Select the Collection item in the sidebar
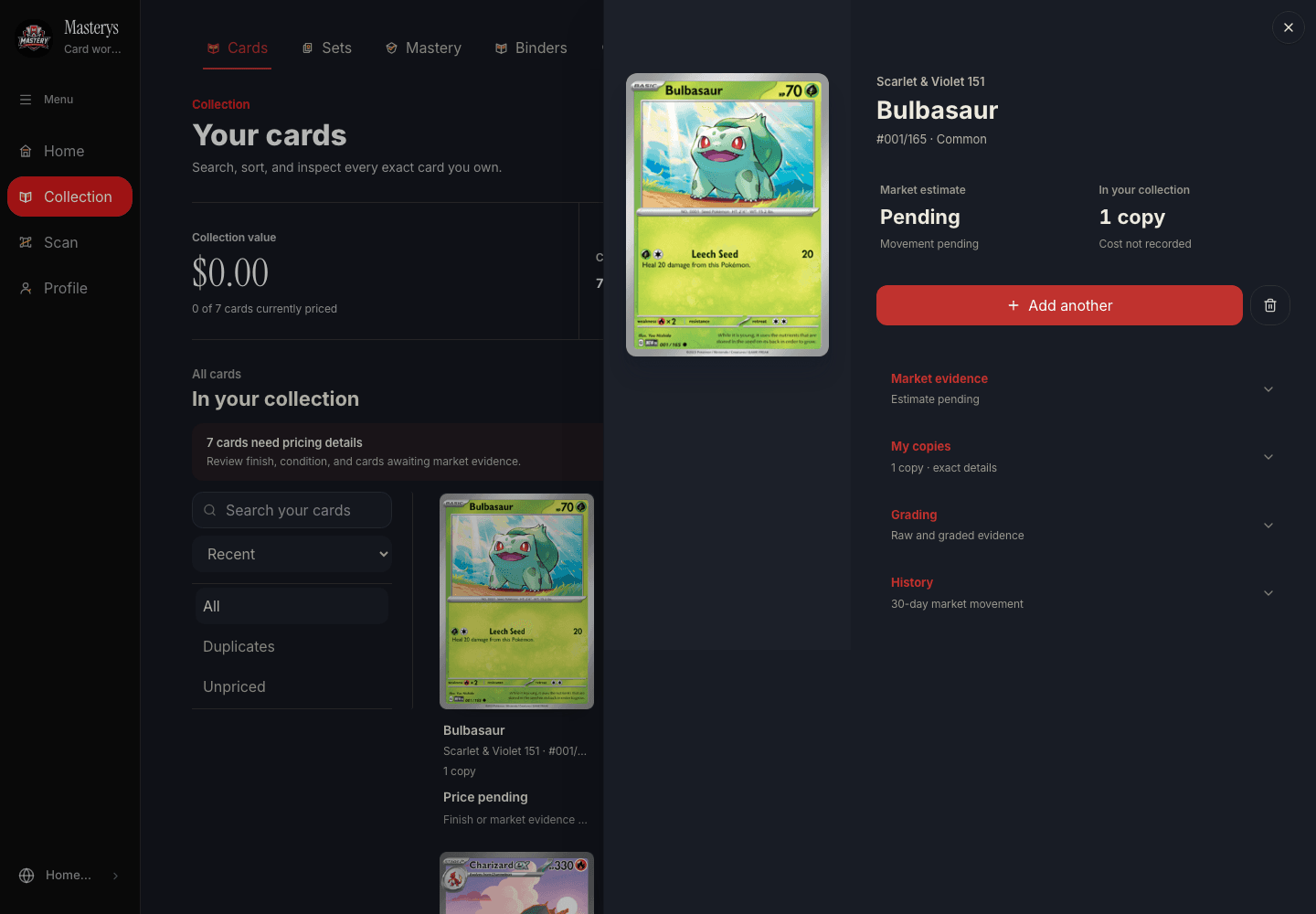1316x914 pixels. pos(69,197)
